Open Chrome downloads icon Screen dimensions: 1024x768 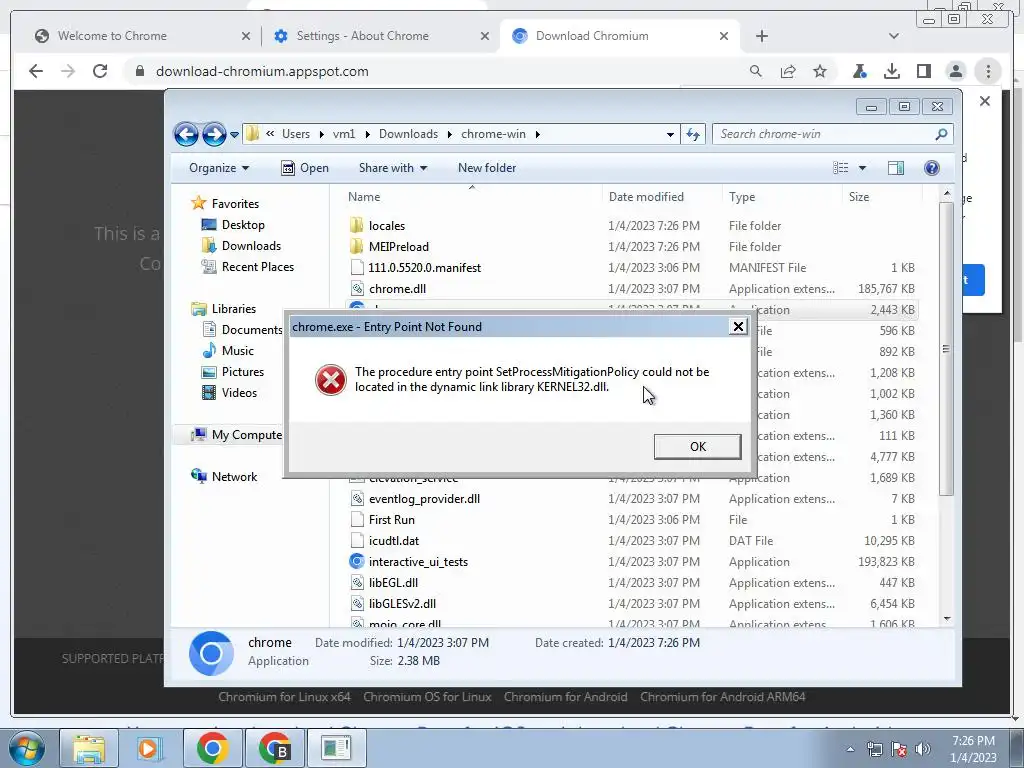(891, 71)
